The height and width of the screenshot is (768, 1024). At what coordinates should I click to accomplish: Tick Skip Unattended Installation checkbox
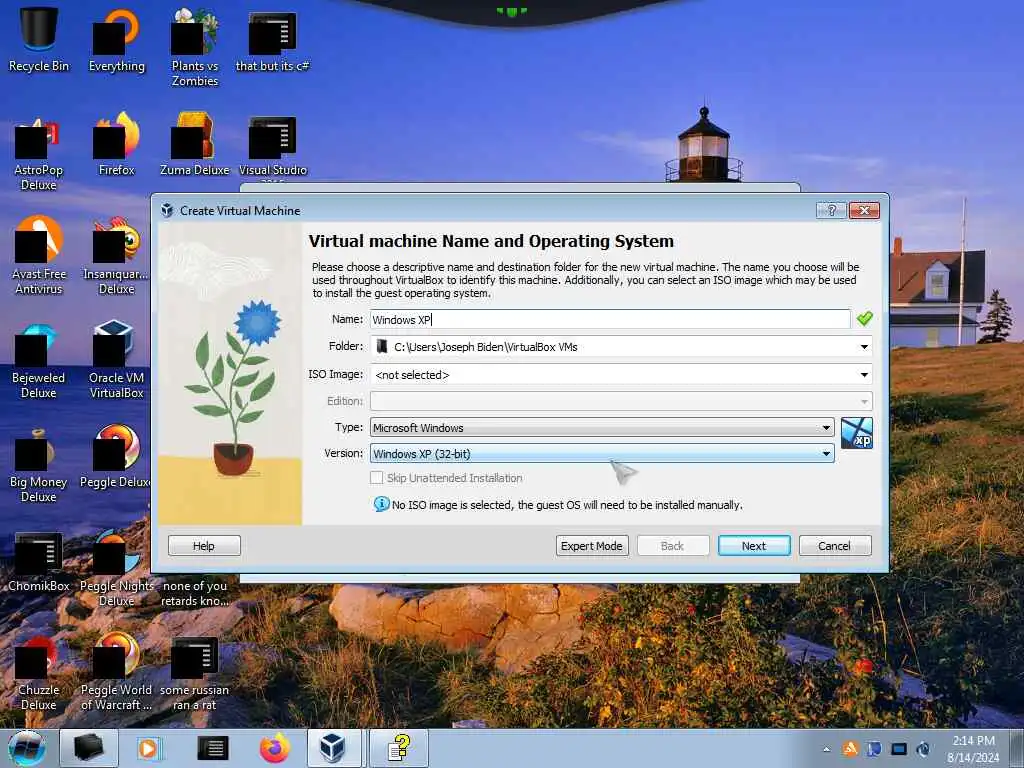click(377, 477)
